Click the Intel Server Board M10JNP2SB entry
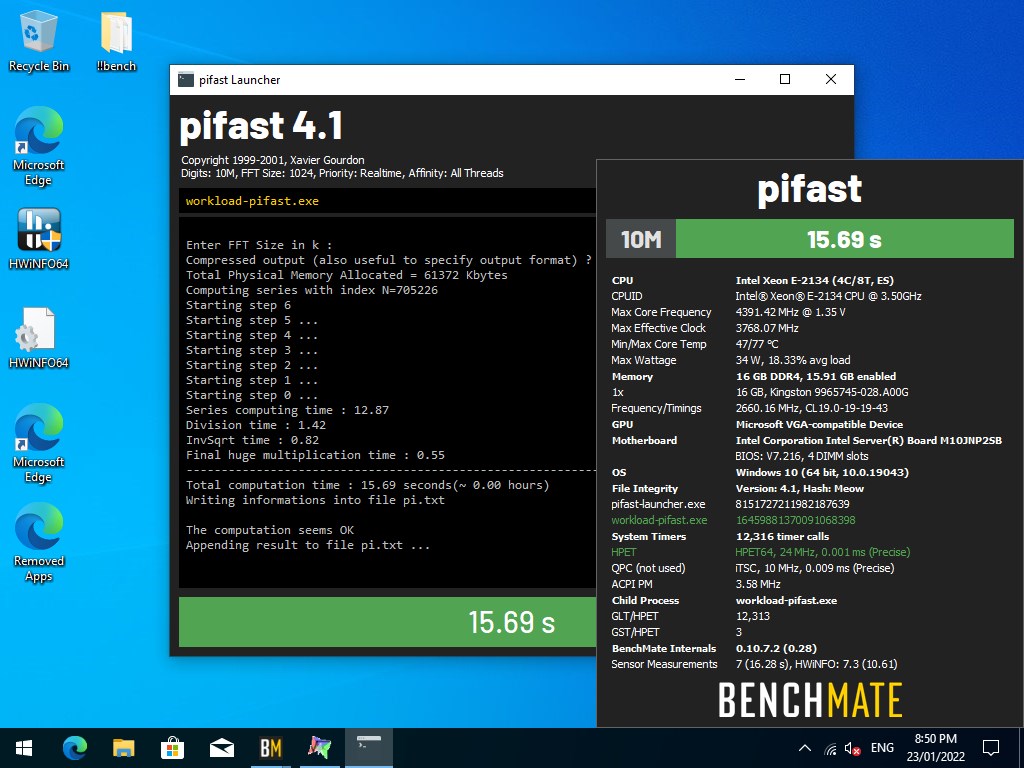 (869, 440)
